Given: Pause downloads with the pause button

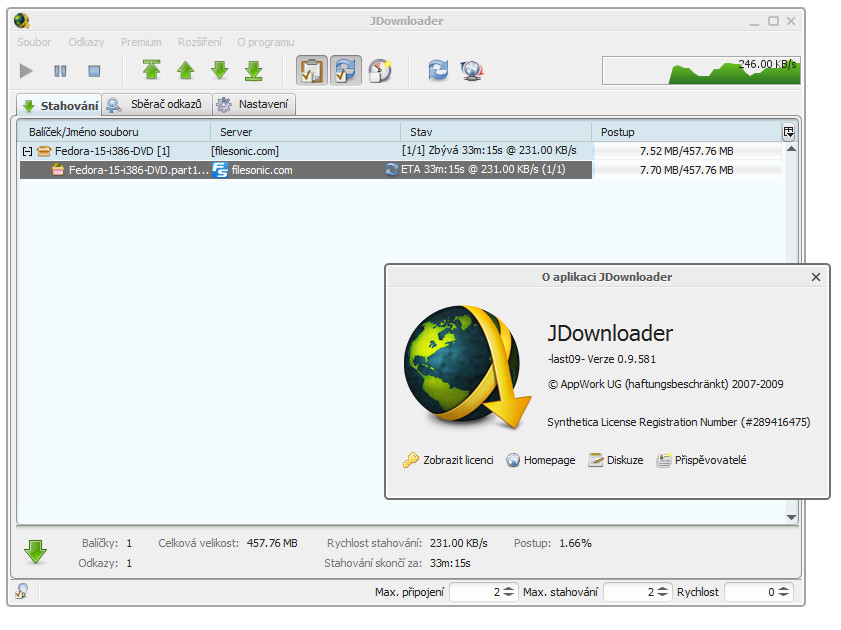Looking at the screenshot, I should click(60, 71).
